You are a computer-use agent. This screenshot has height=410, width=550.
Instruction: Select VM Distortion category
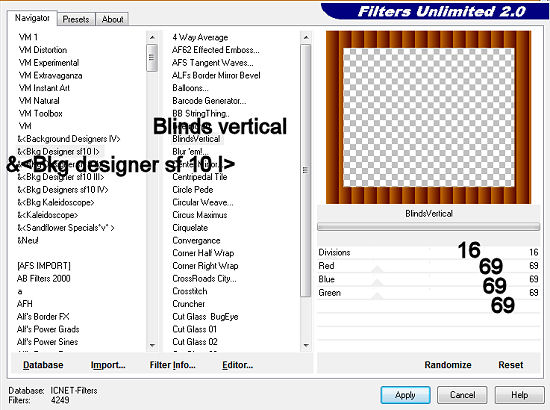point(43,50)
